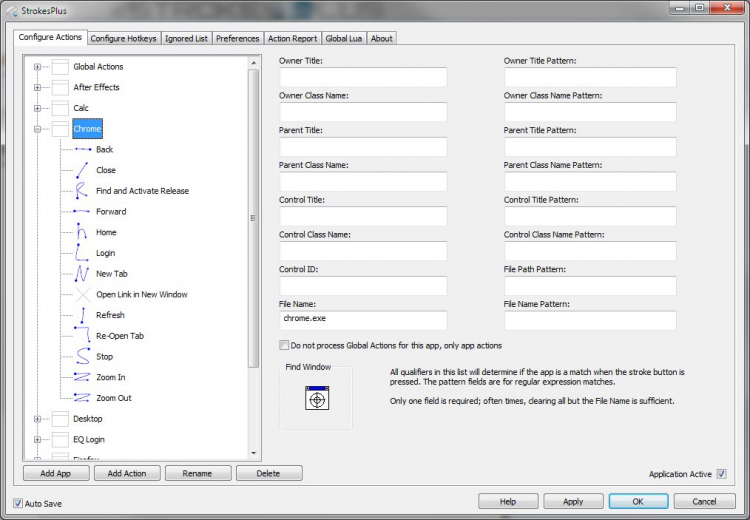Click the Re-Open Tab gesture icon
This screenshot has width=750, height=520.
click(82, 334)
